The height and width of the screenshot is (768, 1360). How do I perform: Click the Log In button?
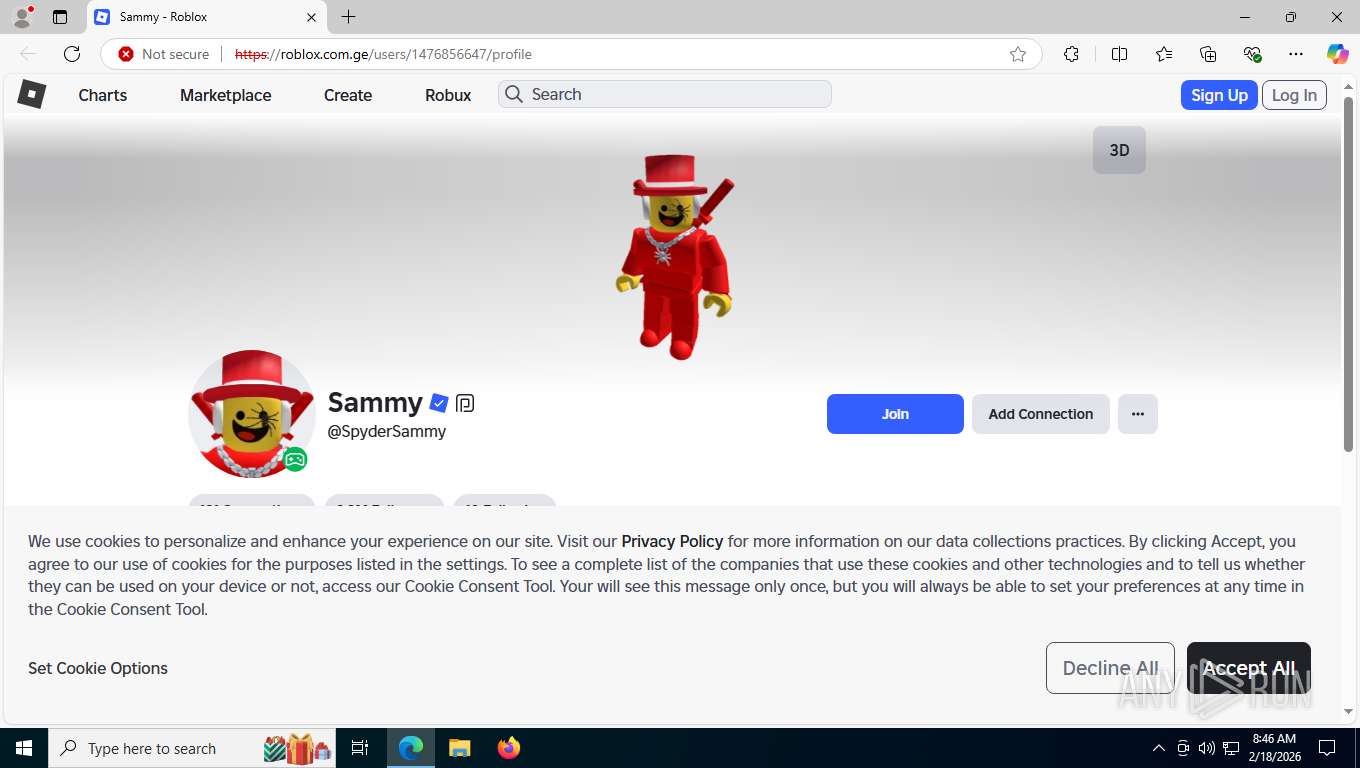[x=1295, y=95]
